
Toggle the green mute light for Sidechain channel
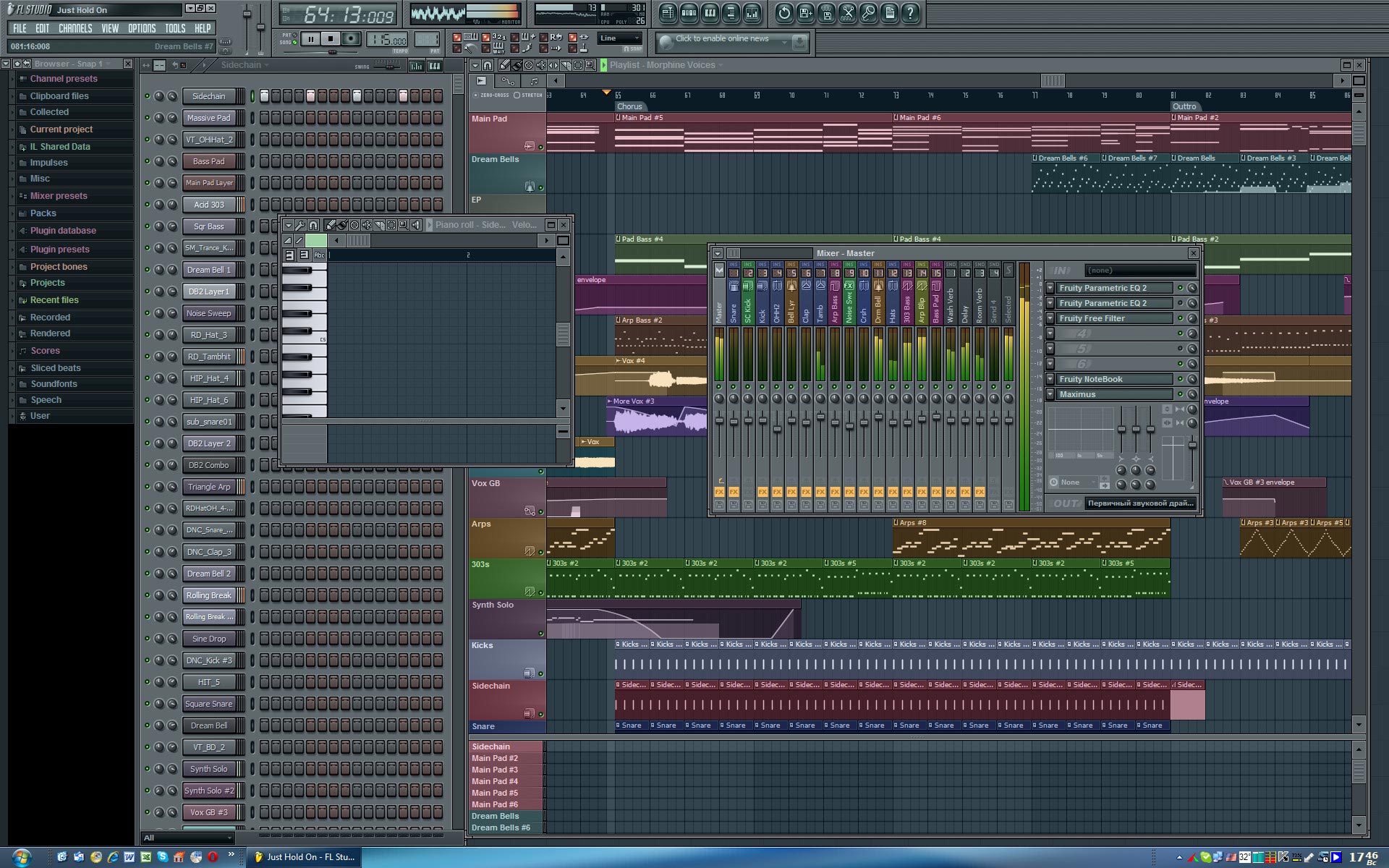[x=148, y=96]
